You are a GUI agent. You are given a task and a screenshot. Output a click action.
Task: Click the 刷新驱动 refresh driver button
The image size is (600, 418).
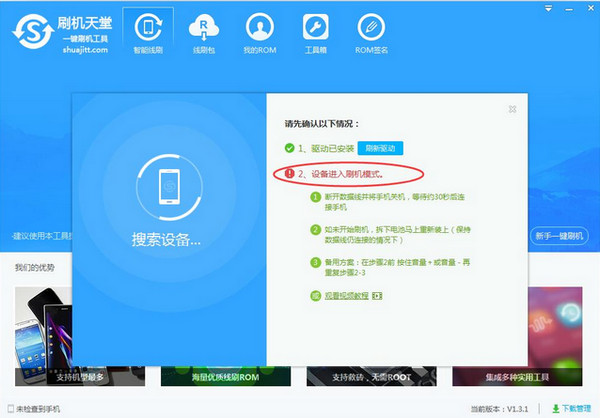pyautogui.click(x=380, y=148)
